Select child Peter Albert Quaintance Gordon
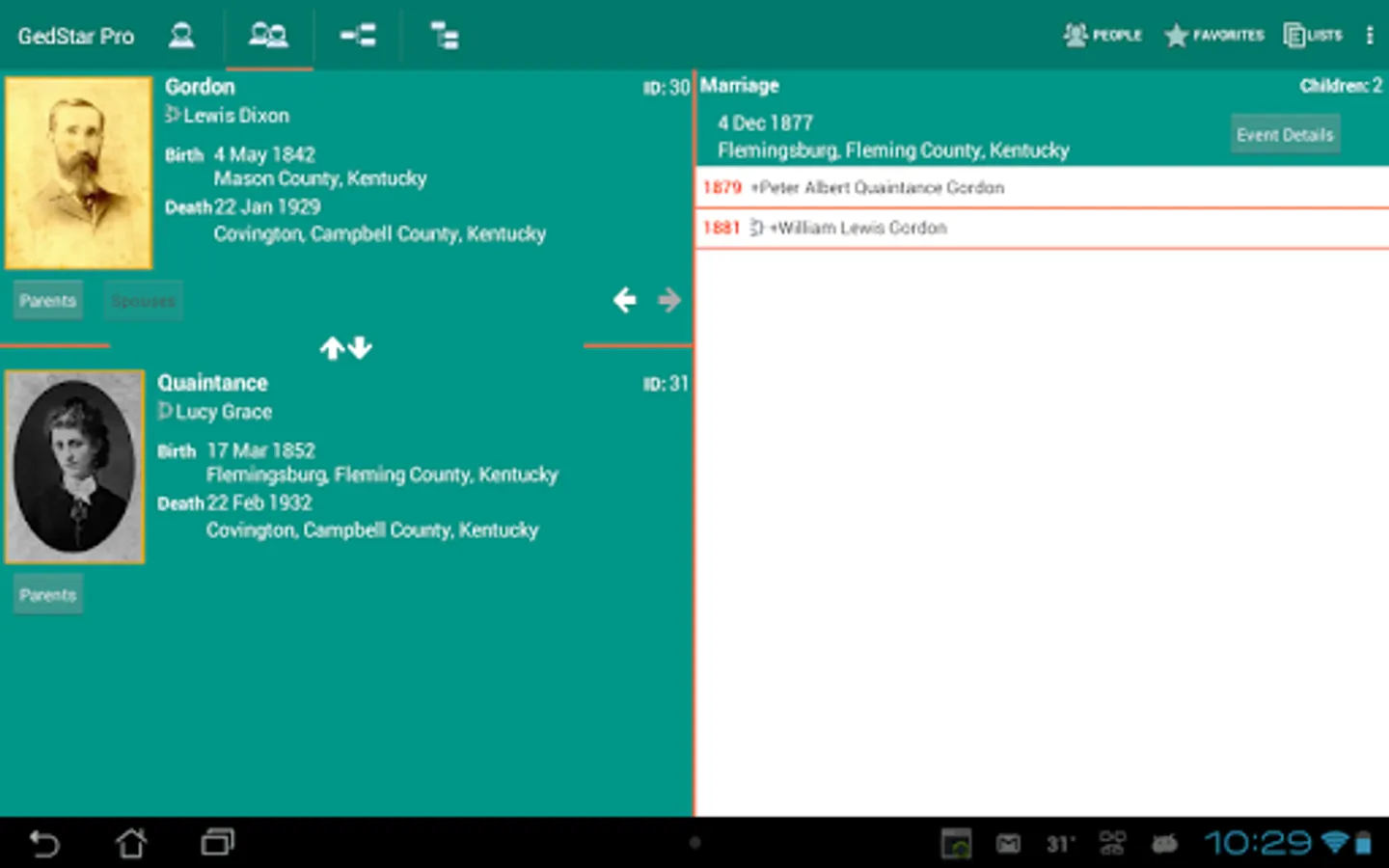Viewport: 1389px width, 868px height. pyautogui.click(x=1042, y=187)
